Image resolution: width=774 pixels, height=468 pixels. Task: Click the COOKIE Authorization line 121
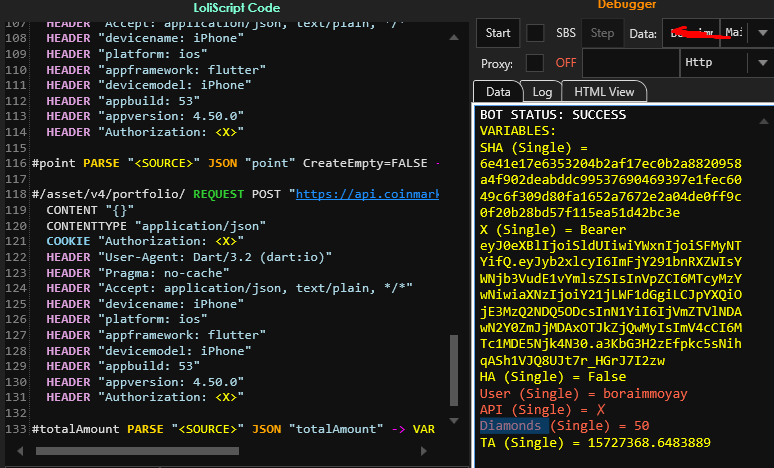[145, 241]
